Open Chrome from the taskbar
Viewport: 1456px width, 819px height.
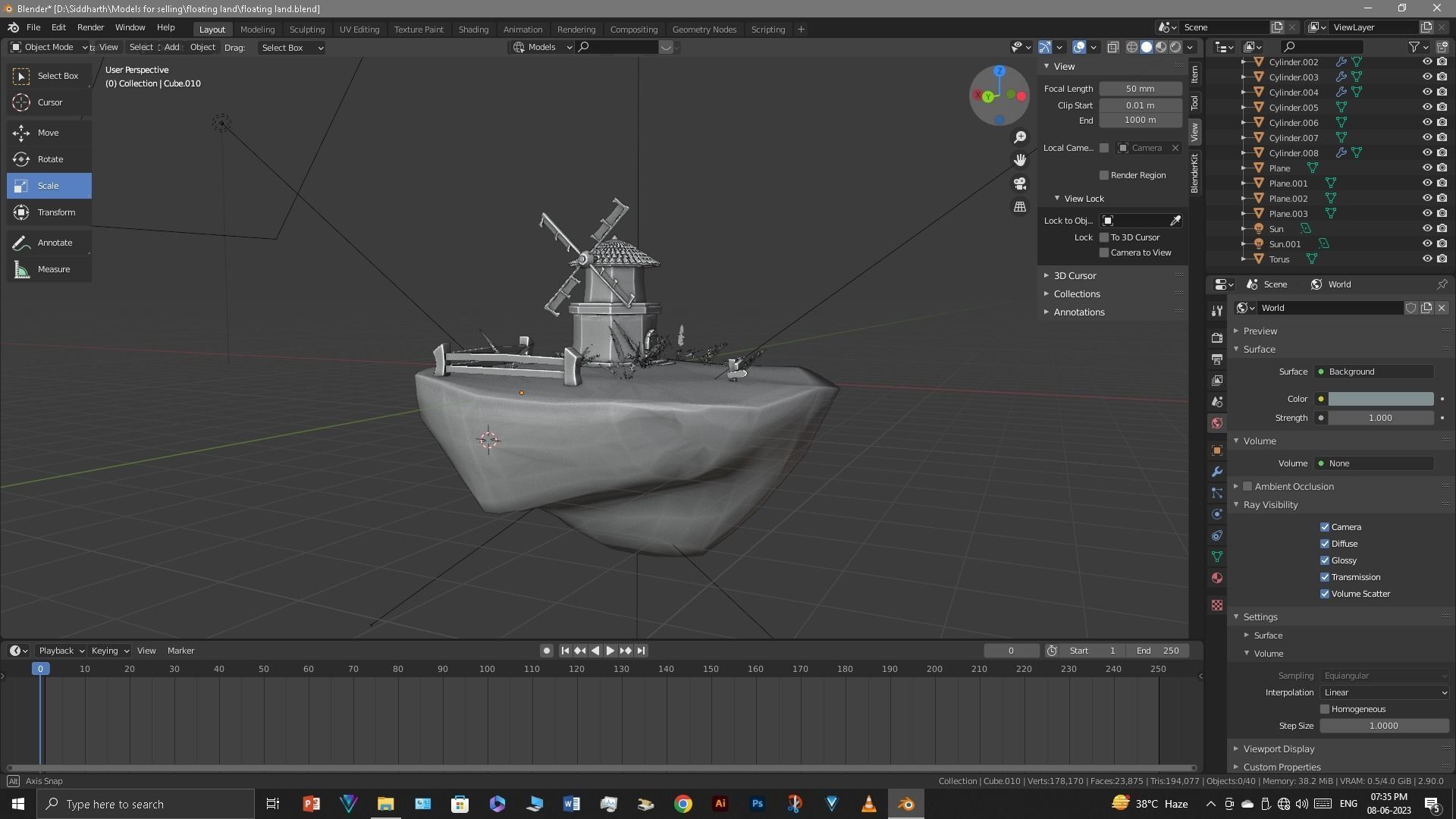[683, 804]
